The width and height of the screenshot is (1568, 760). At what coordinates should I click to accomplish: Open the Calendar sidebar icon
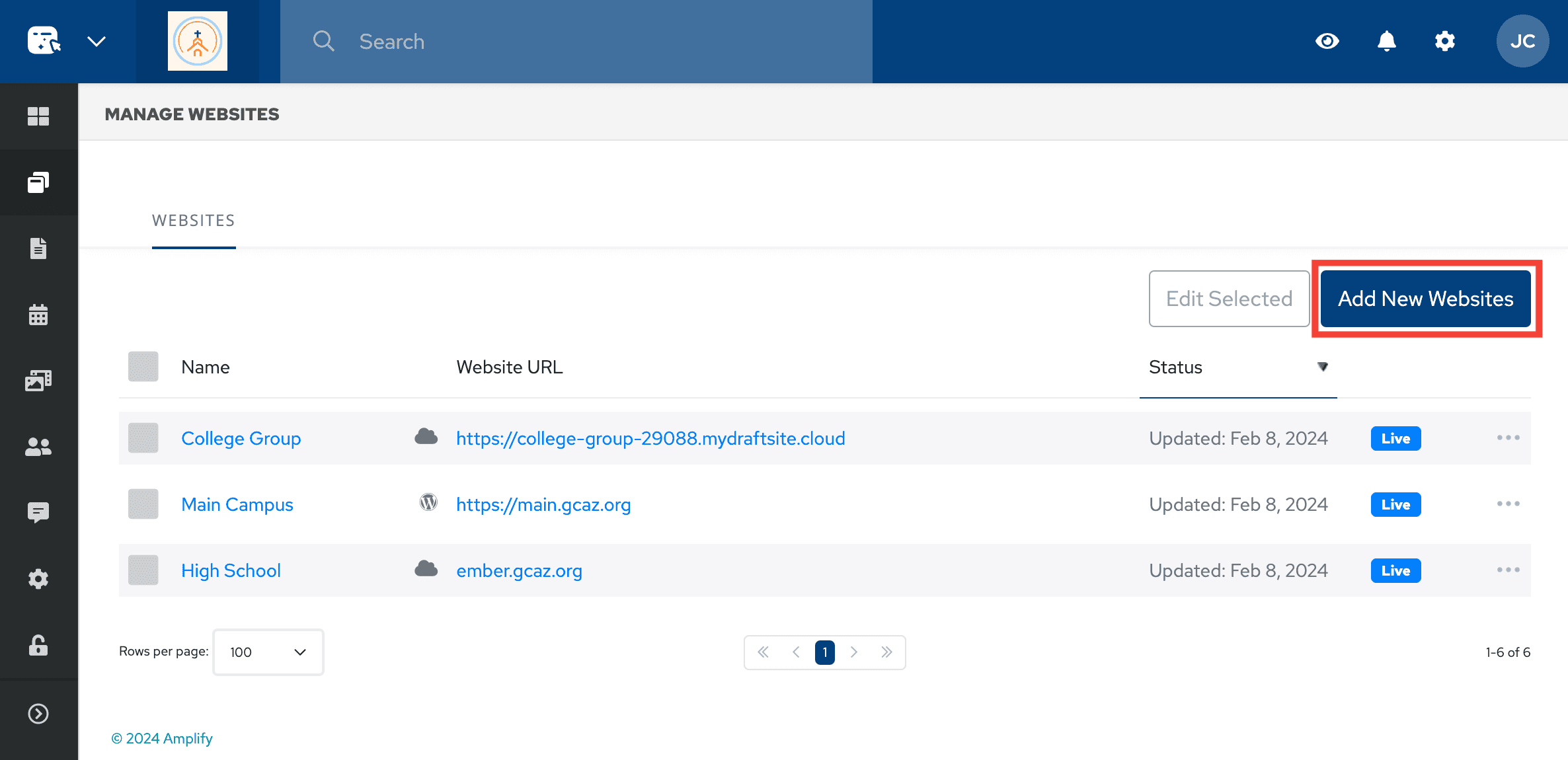[x=39, y=315]
